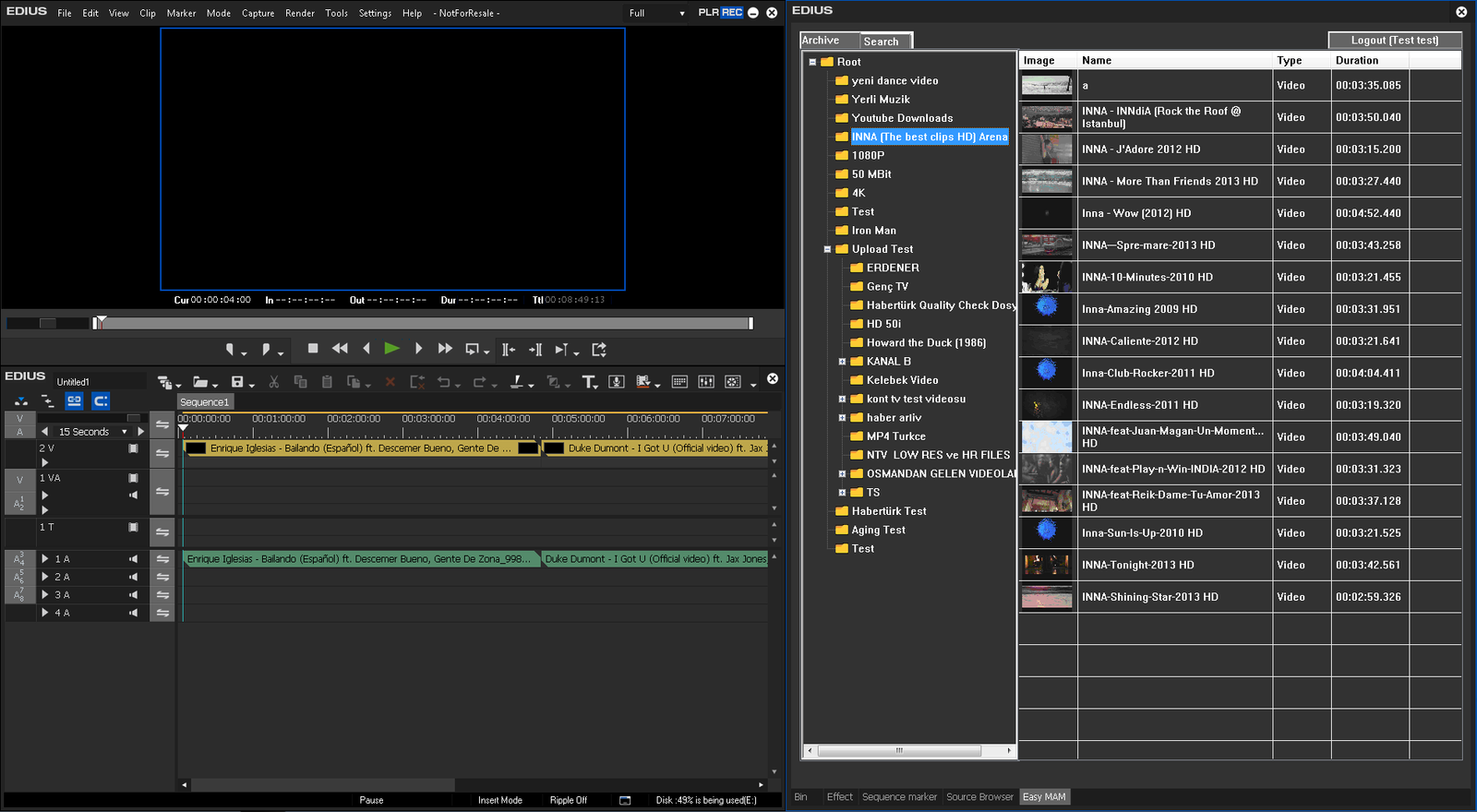Click the Fast Forward button
1477x812 pixels.
(445, 349)
